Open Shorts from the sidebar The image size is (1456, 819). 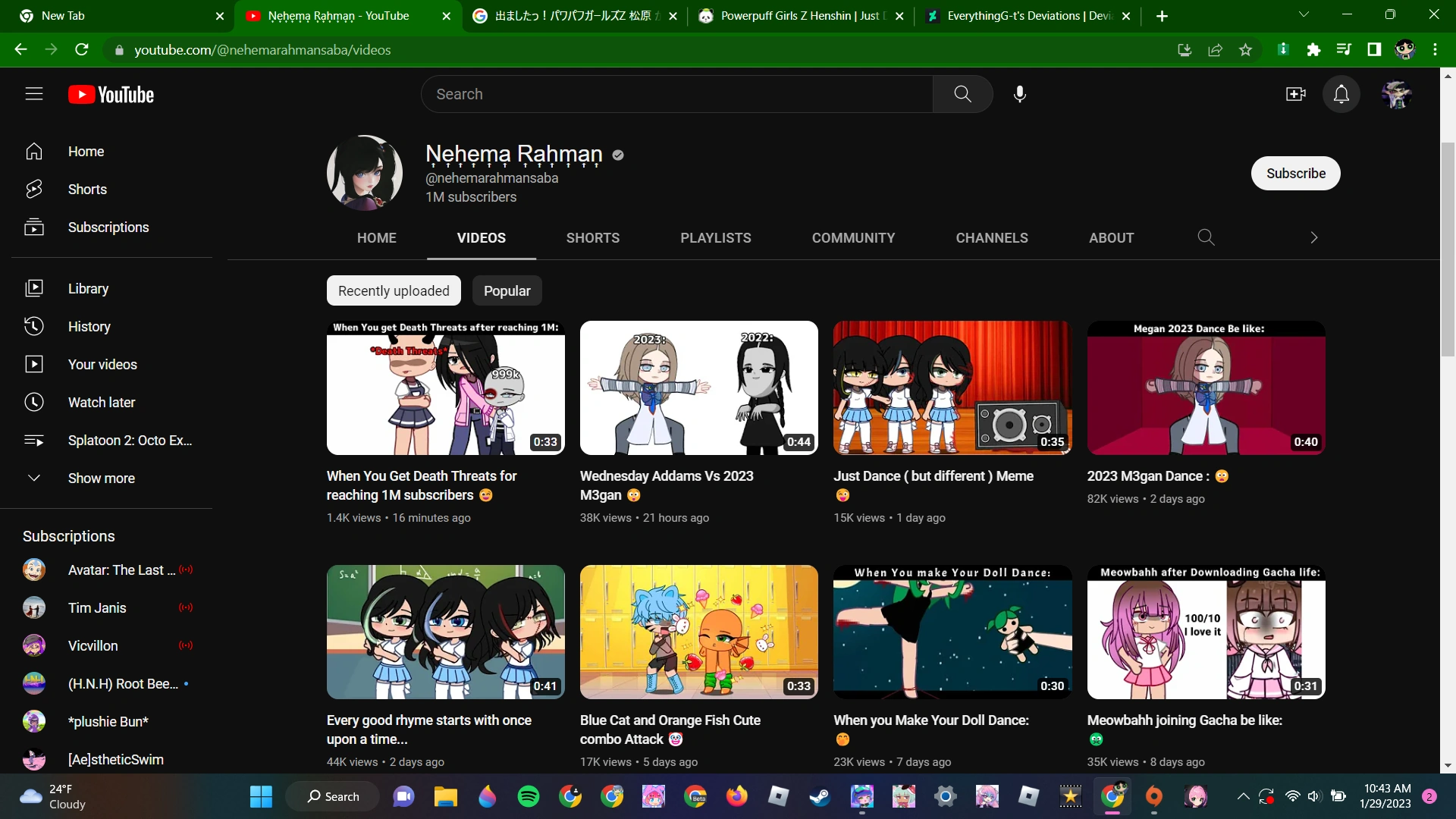point(87,190)
